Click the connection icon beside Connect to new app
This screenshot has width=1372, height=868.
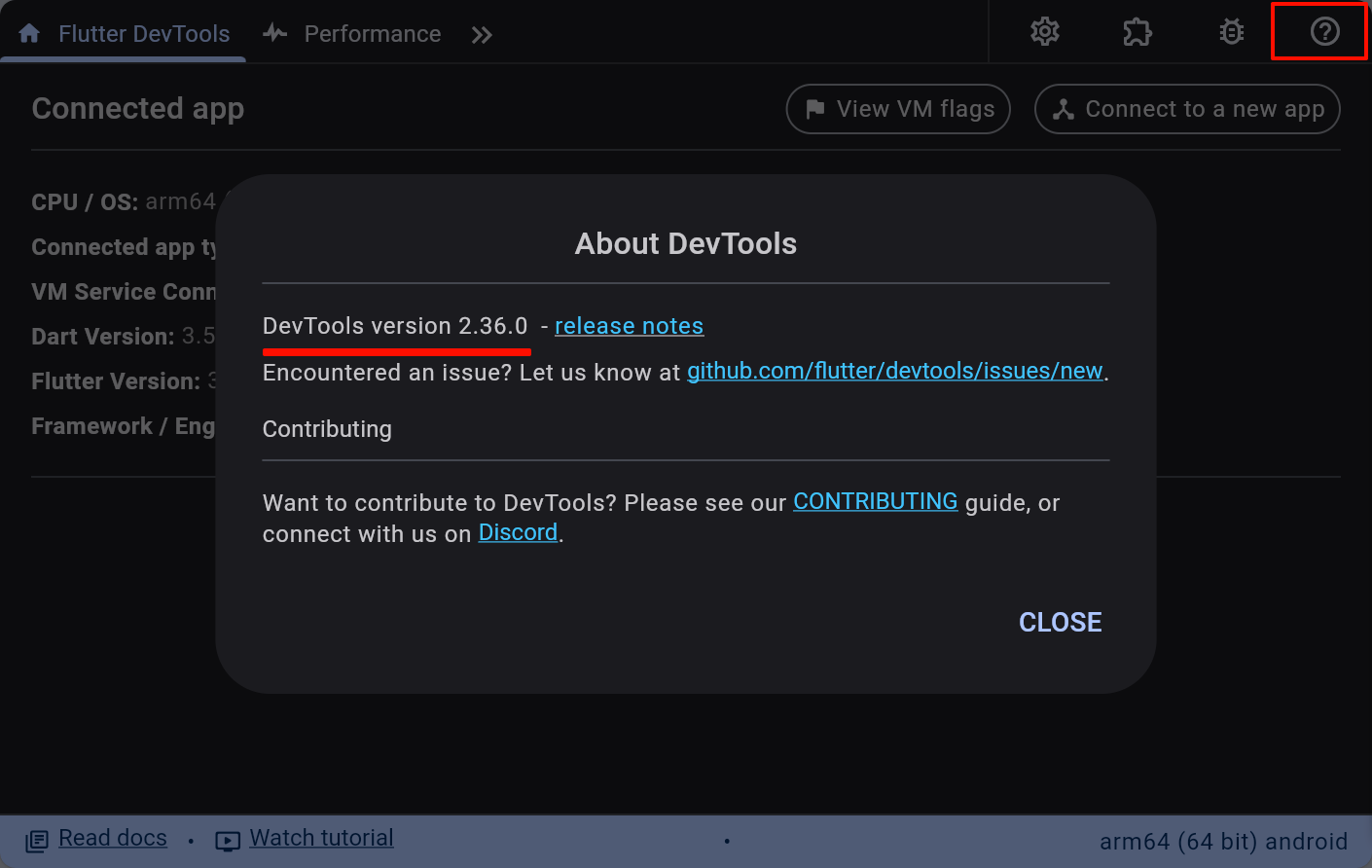coord(1064,109)
